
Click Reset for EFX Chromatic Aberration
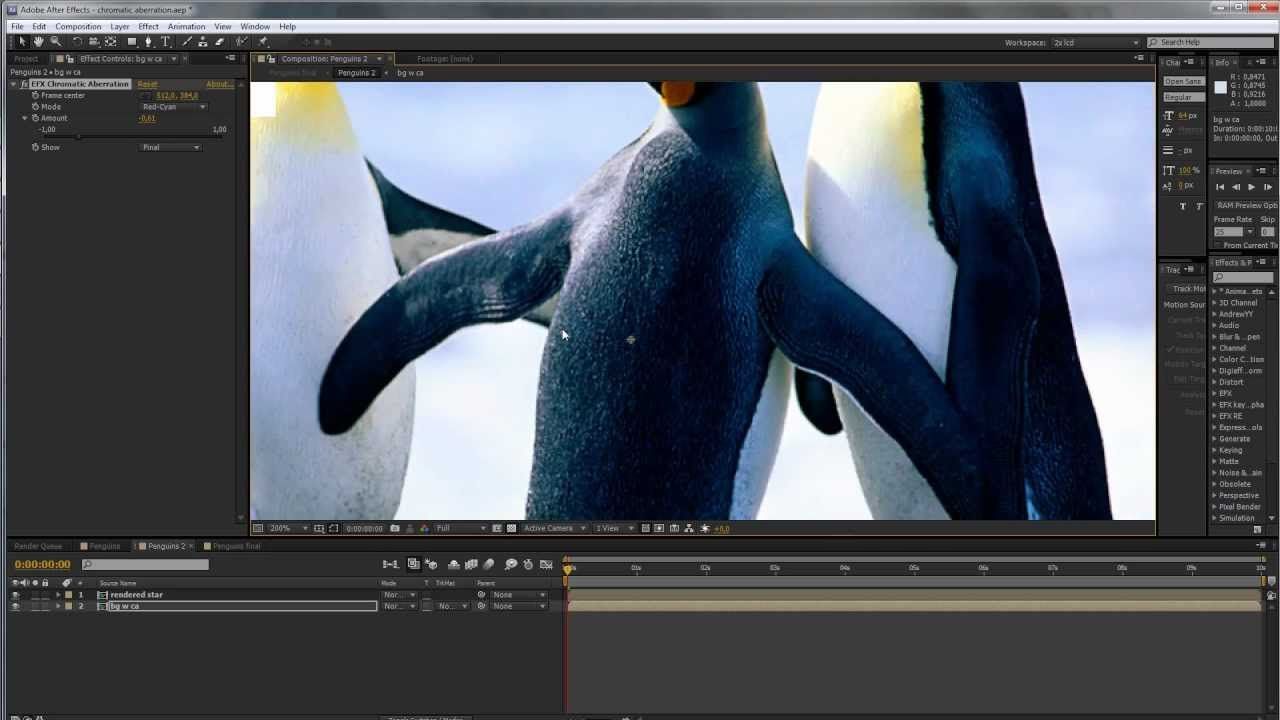147,84
